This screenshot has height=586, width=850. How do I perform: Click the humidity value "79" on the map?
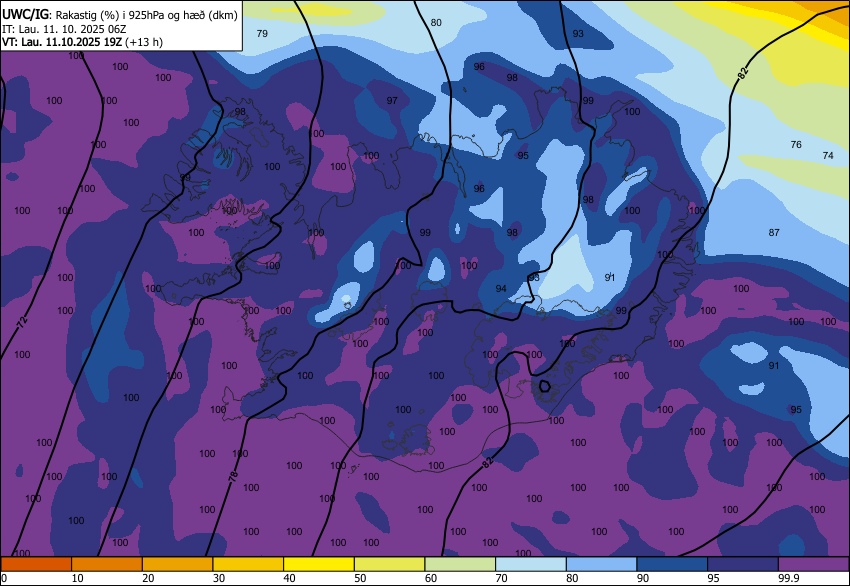coord(262,34)
